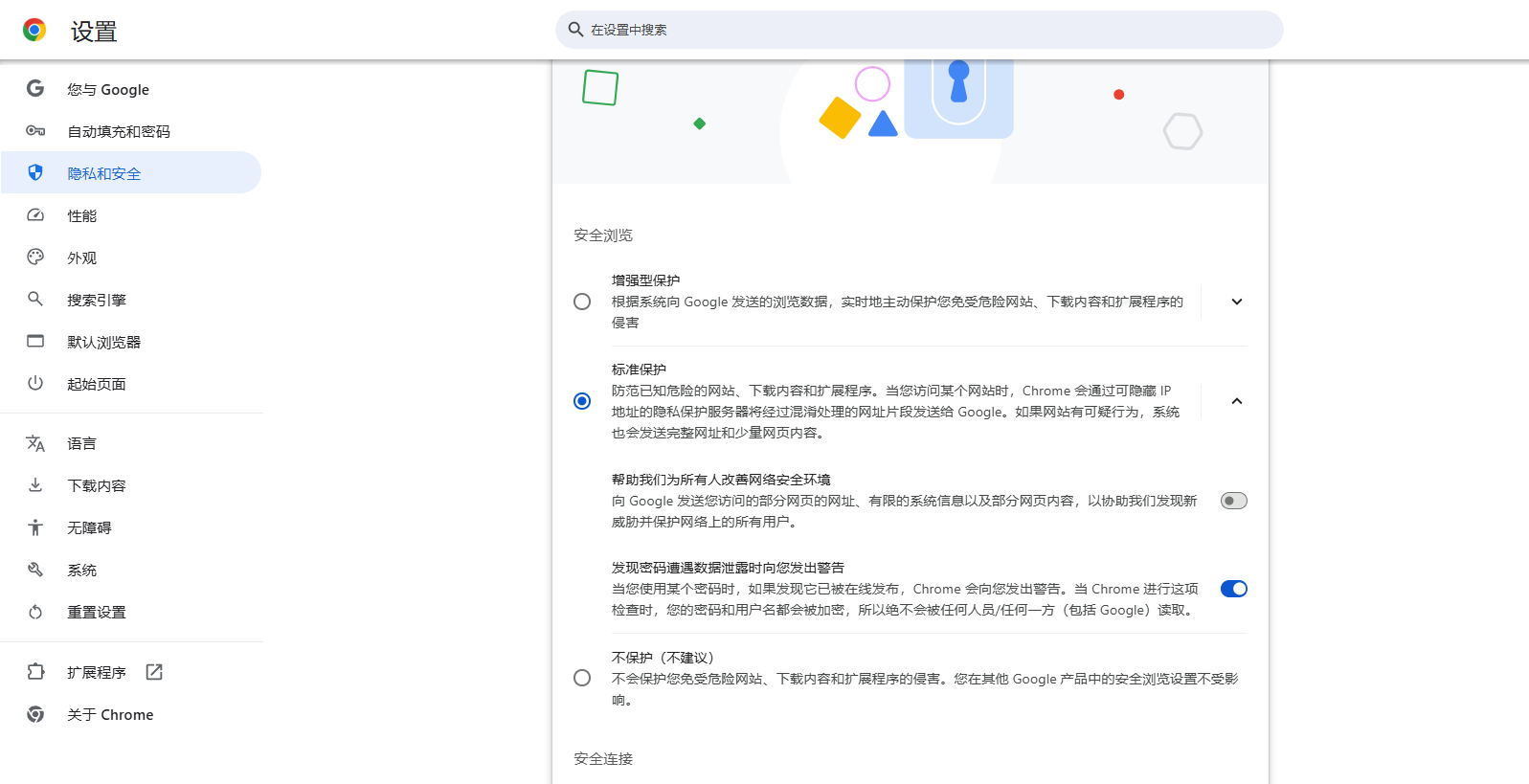Go to 系统 settings
1529x784 pixels.
[x=131, y=570]
